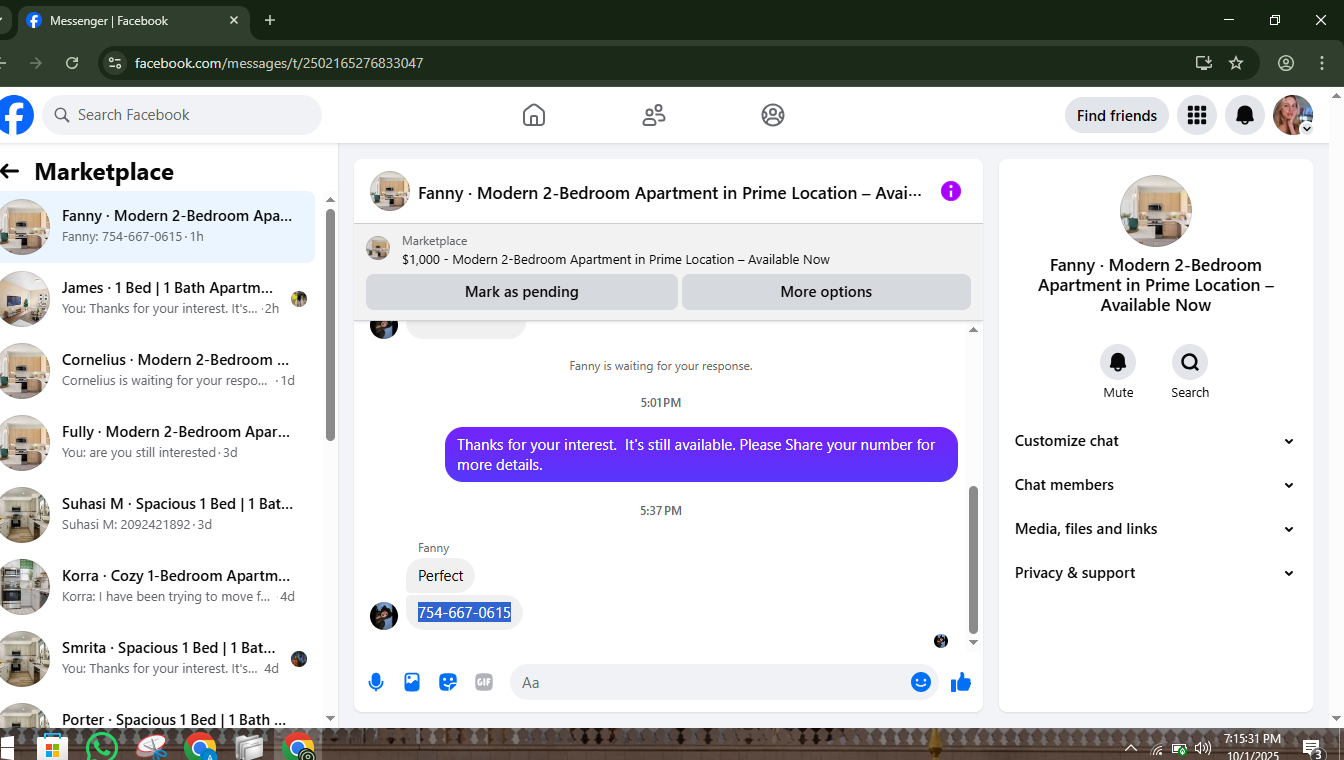Expand the Chat members section
This screenshot has height=760, width=1344.
pyautogui.click(x=1155, y=485)
